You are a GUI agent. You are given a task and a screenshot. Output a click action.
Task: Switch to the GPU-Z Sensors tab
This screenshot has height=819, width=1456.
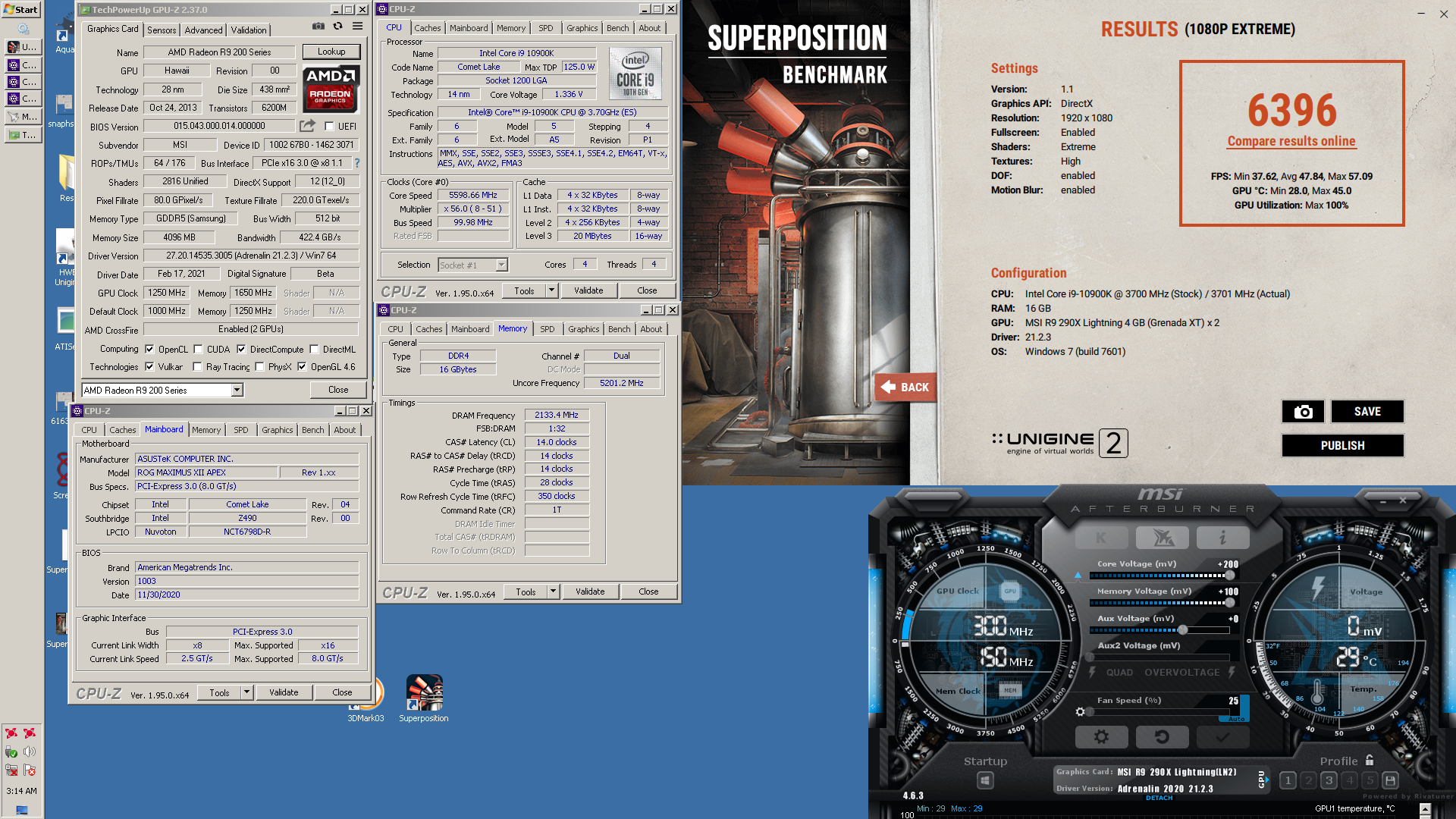pos(162,30)
